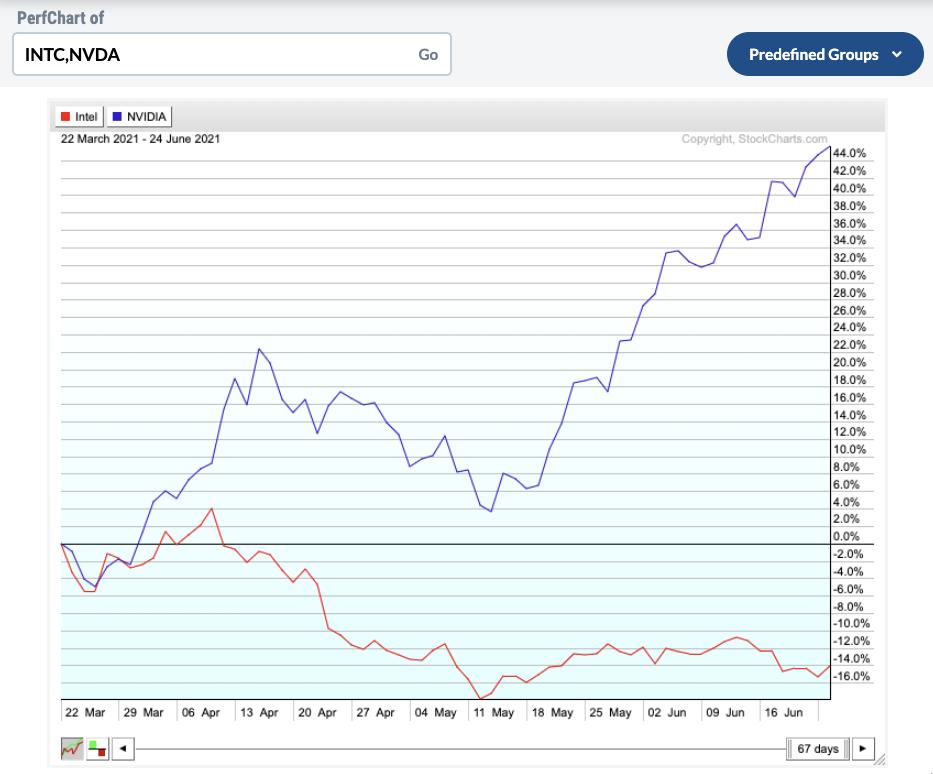Click left arrow to shift date range back

[x=122, y=748]
